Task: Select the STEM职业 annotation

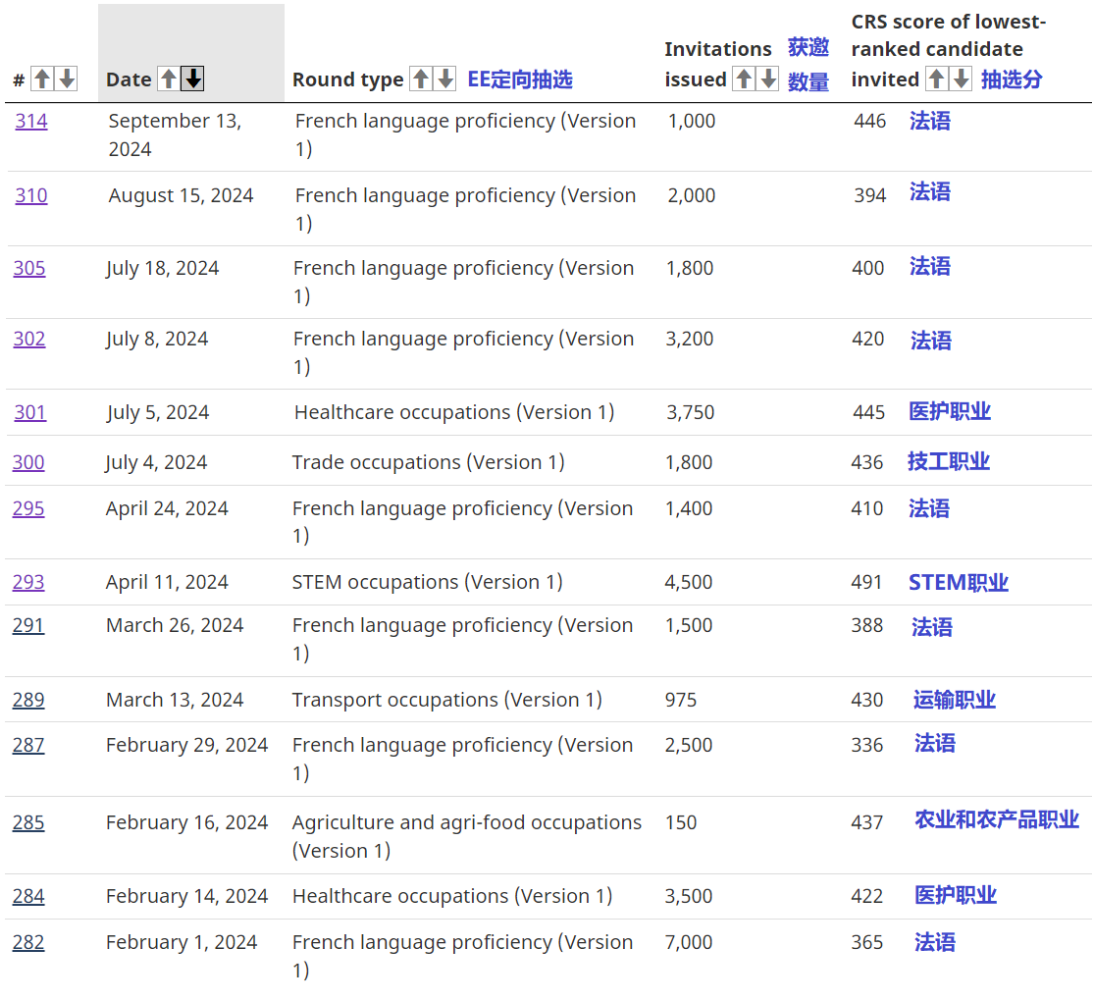Action: click(x=958, y=582)
